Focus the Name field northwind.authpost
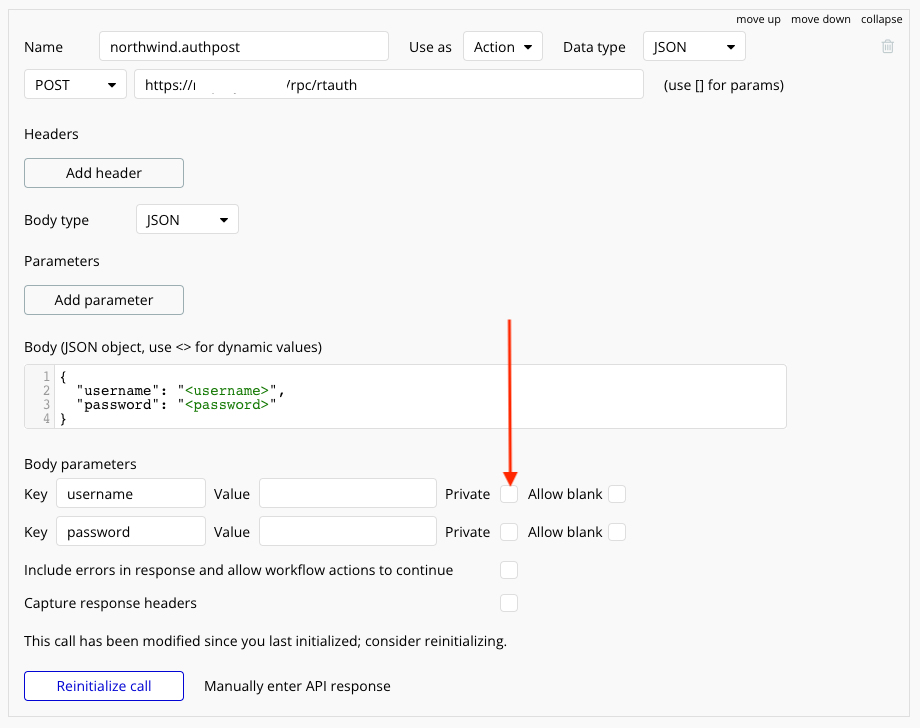Viewport: 920px width, 728px height. [244, 47]
